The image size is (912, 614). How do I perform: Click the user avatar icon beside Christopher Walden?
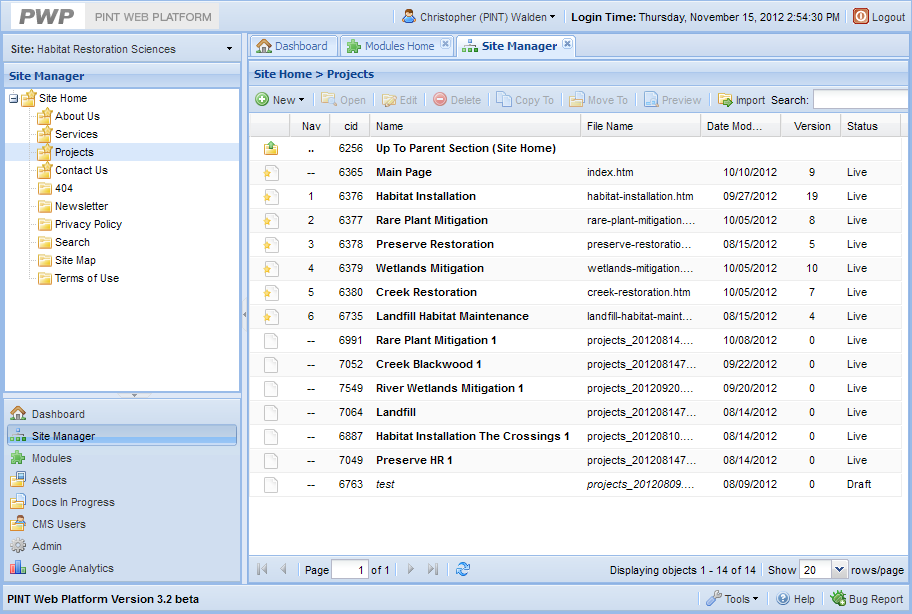(x=409, y=16)
